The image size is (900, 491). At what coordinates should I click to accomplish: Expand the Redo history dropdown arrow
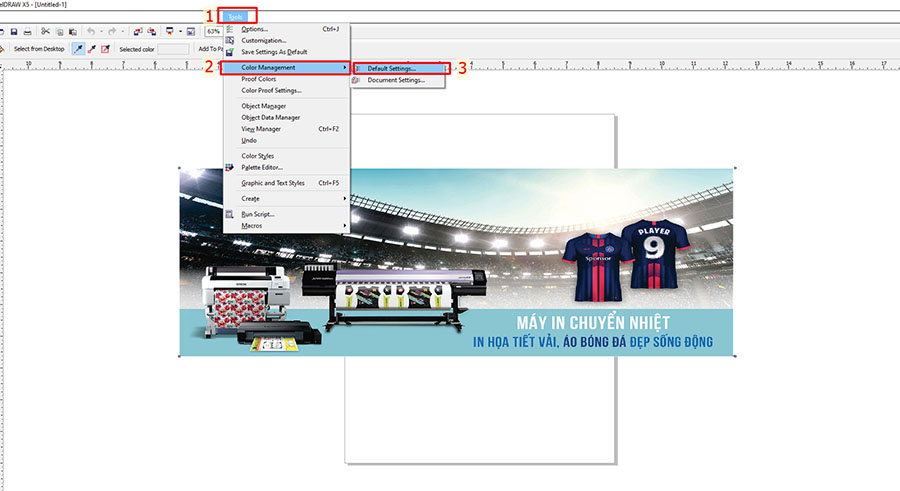(x=122, y=32)
